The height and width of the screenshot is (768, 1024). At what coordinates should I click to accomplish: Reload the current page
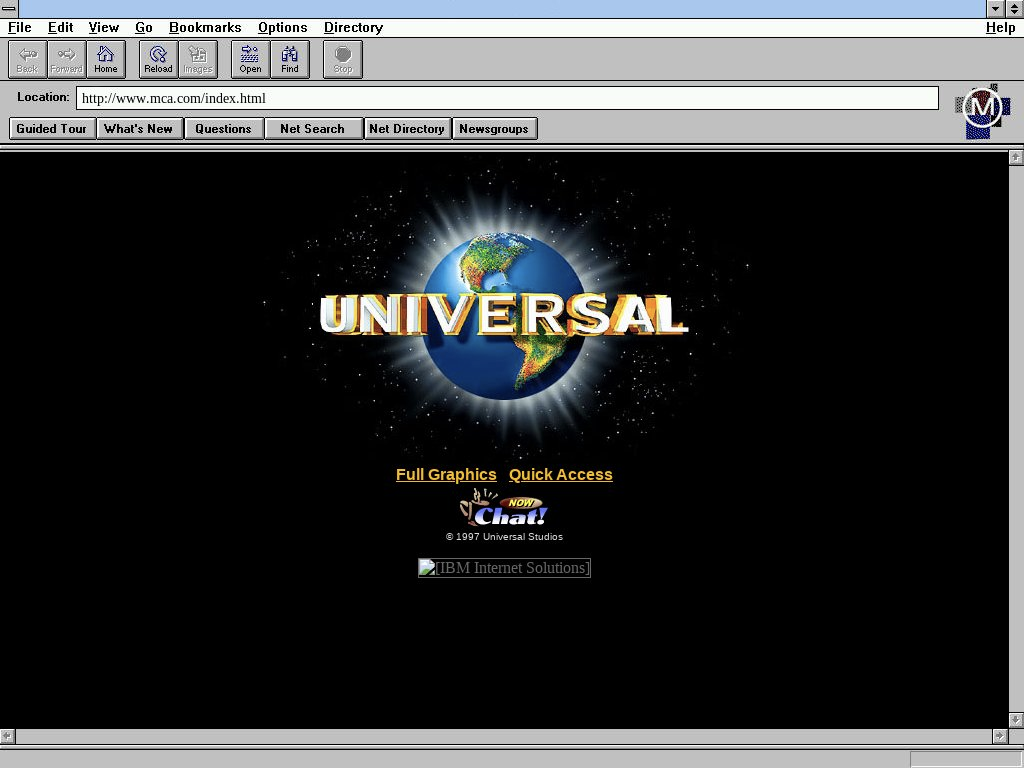(x=158, y=59)
